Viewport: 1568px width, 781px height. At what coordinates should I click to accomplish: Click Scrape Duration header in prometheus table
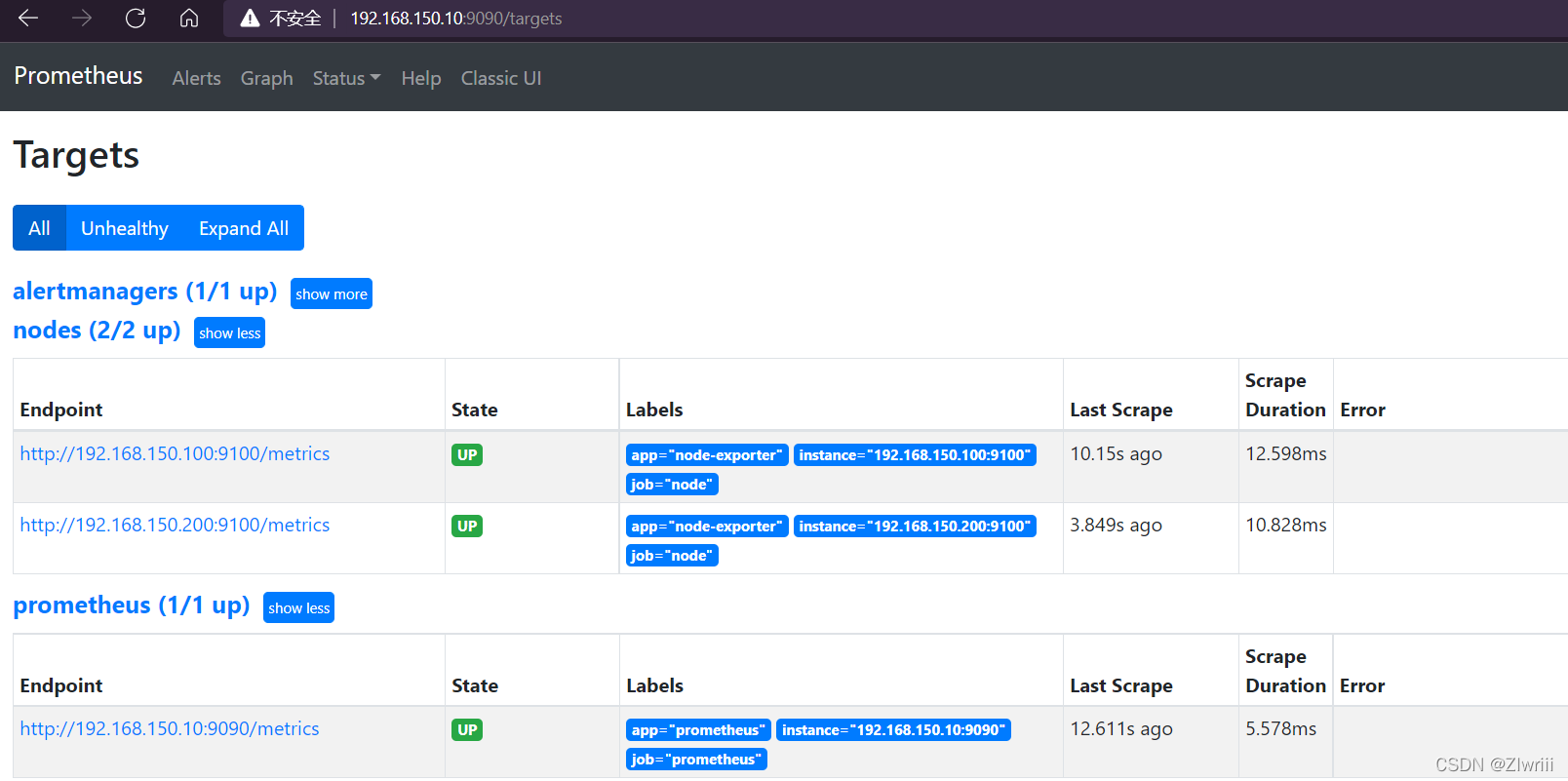1285,671
